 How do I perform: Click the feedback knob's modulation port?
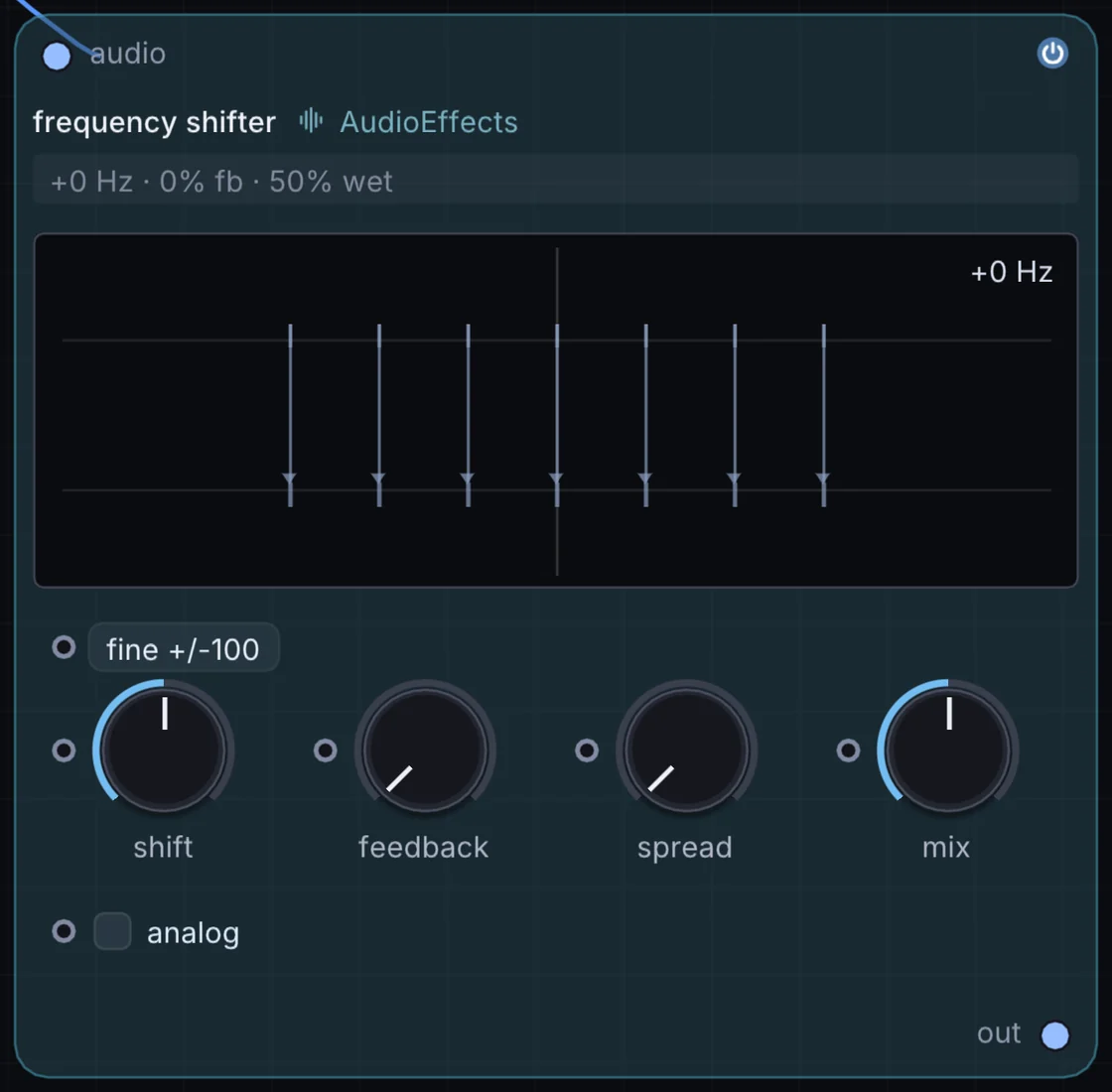point(326,751)
